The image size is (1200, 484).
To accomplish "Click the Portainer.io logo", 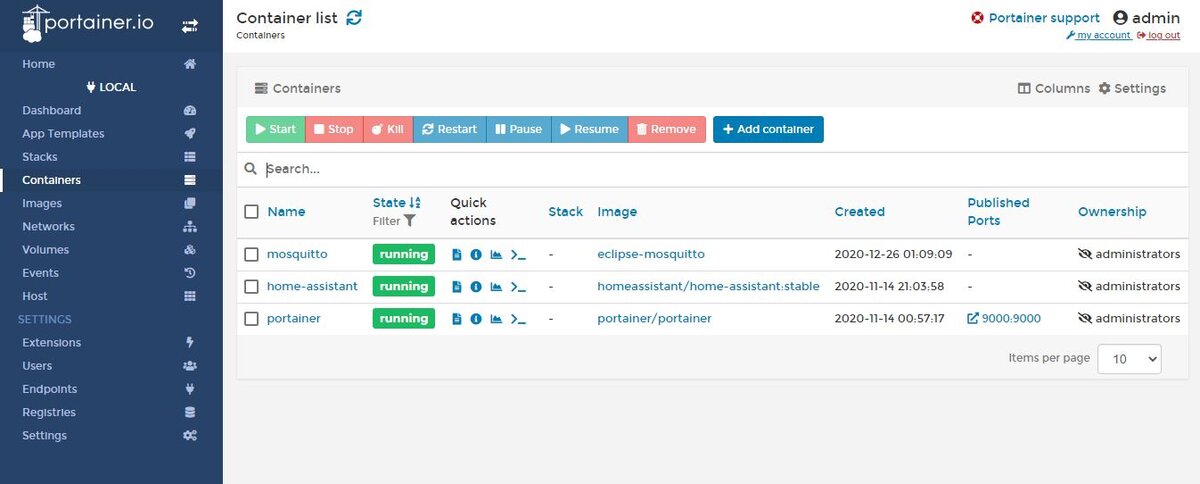I will click(x=88, y=23).
